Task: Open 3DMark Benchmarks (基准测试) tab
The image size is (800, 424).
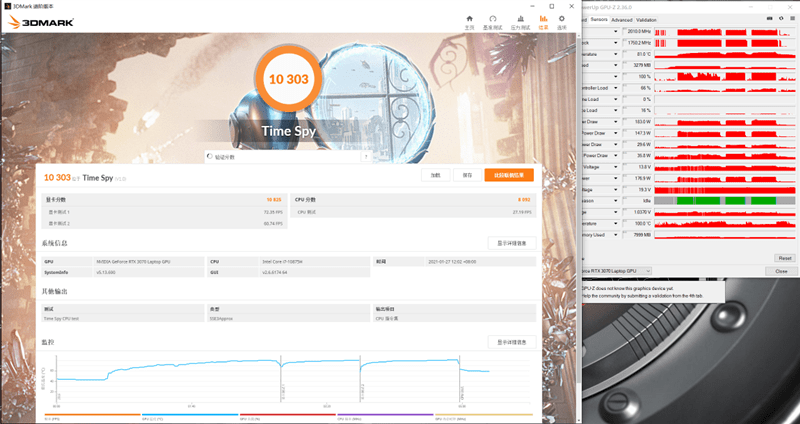Action: [492, 22]
